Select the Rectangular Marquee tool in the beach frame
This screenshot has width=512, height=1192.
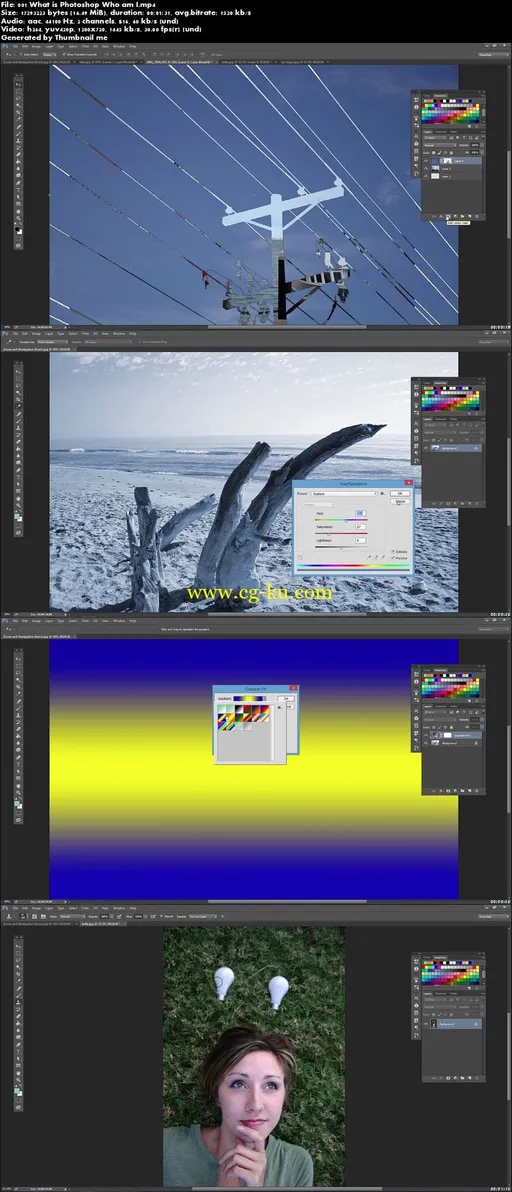pyautogui.click(x=18, y=378)
